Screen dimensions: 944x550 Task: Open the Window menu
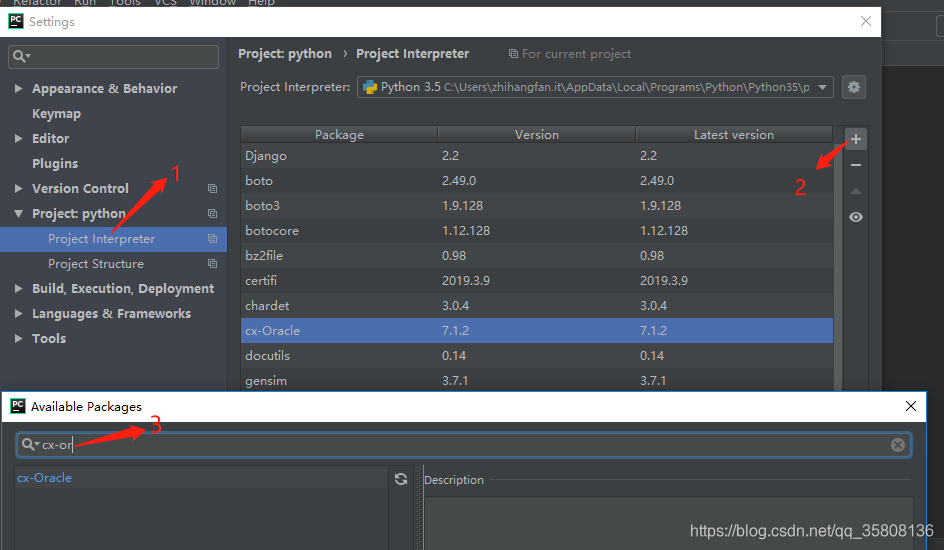(x=213, y=2)
